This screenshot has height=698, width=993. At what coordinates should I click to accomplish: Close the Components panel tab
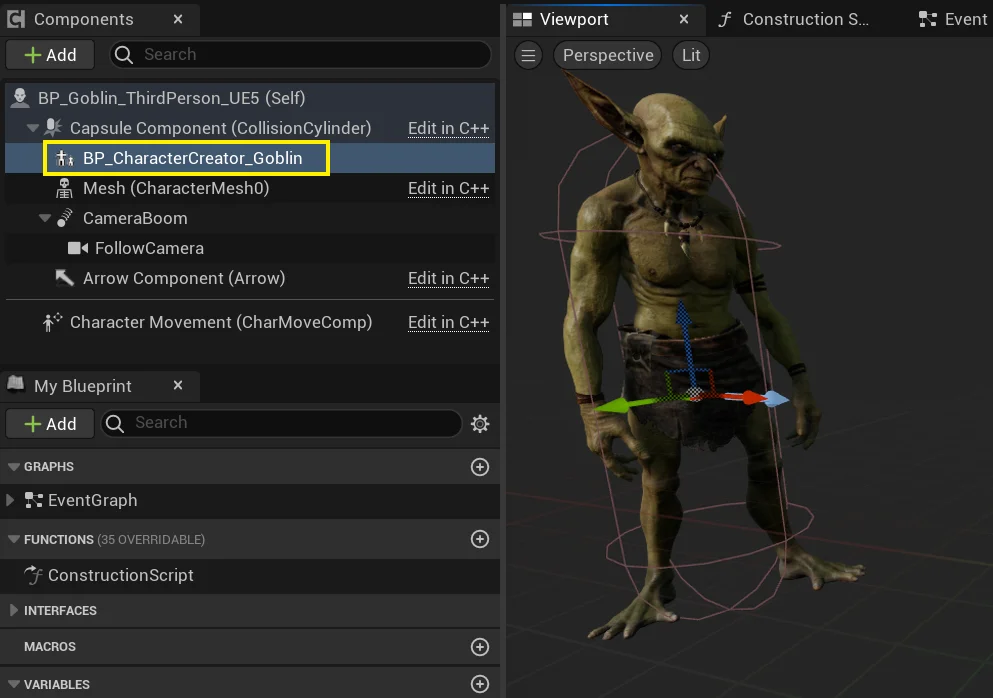pyautogui.click(x=178, y=19)
